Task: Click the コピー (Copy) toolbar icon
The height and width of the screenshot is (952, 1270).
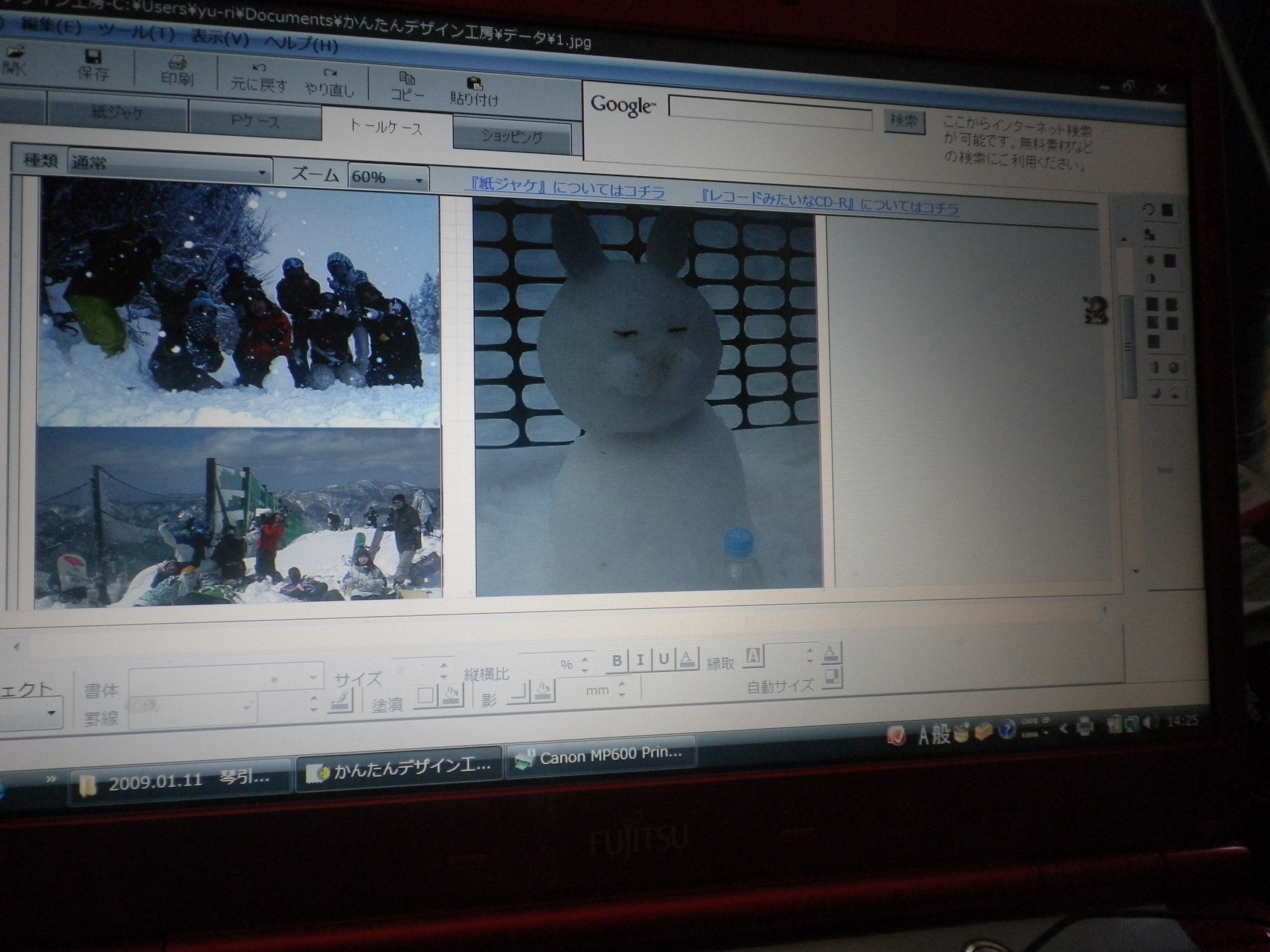Action: (407, 86)
